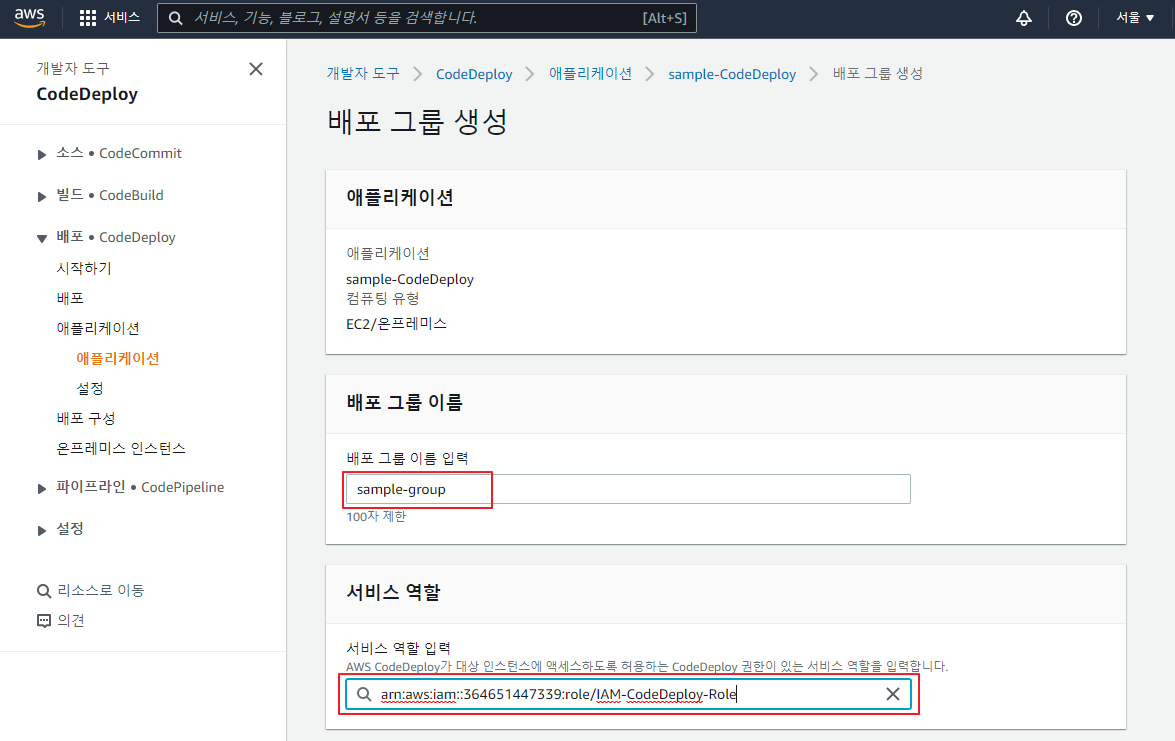Viewport: 1175px width, 741px height.
Task: Click the 100자 제한 hint text
Action: pyautogui.click(x=376, y=516)
